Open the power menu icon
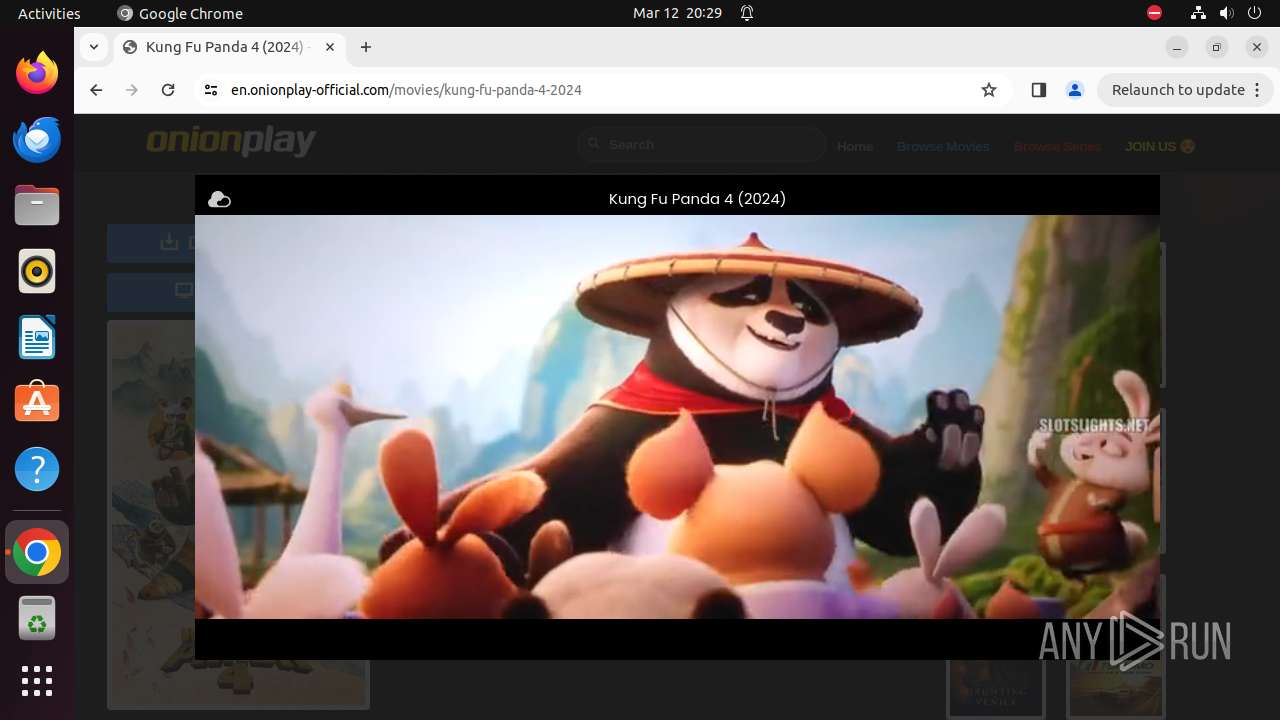 [1256, 14]
